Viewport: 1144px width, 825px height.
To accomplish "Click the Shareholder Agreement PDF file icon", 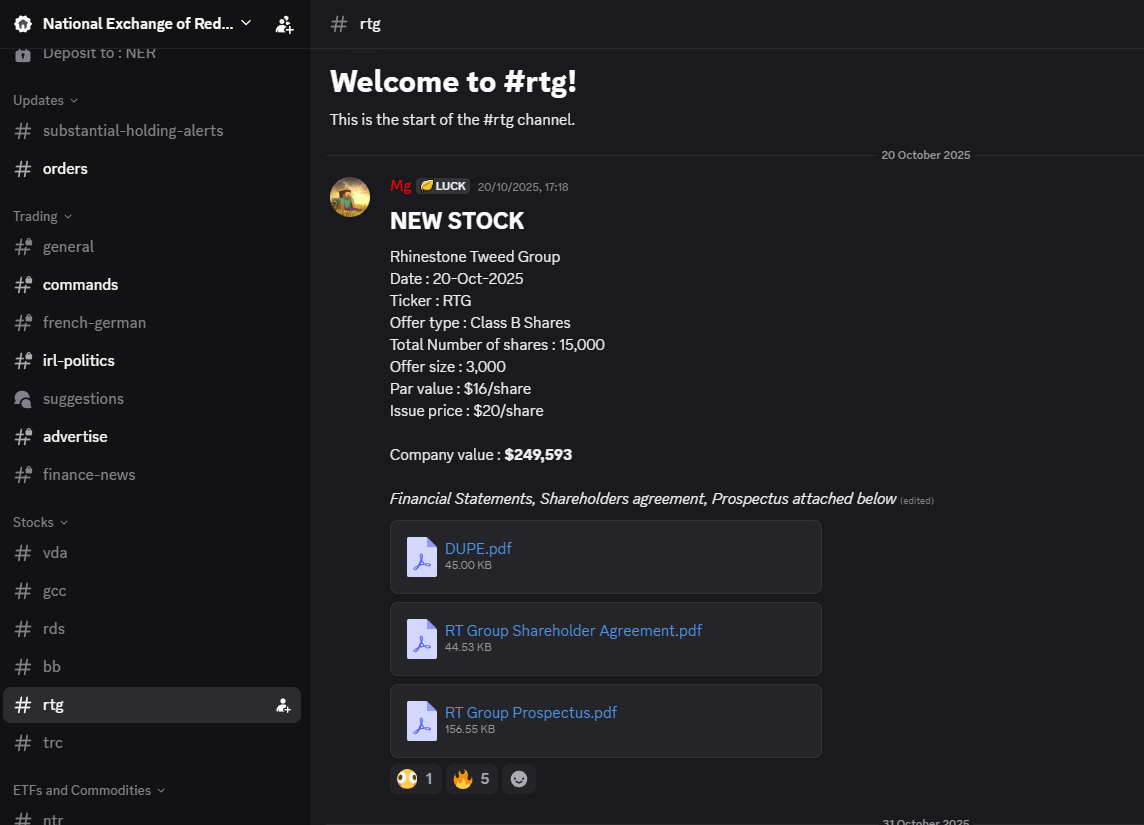I will (421, 639).
